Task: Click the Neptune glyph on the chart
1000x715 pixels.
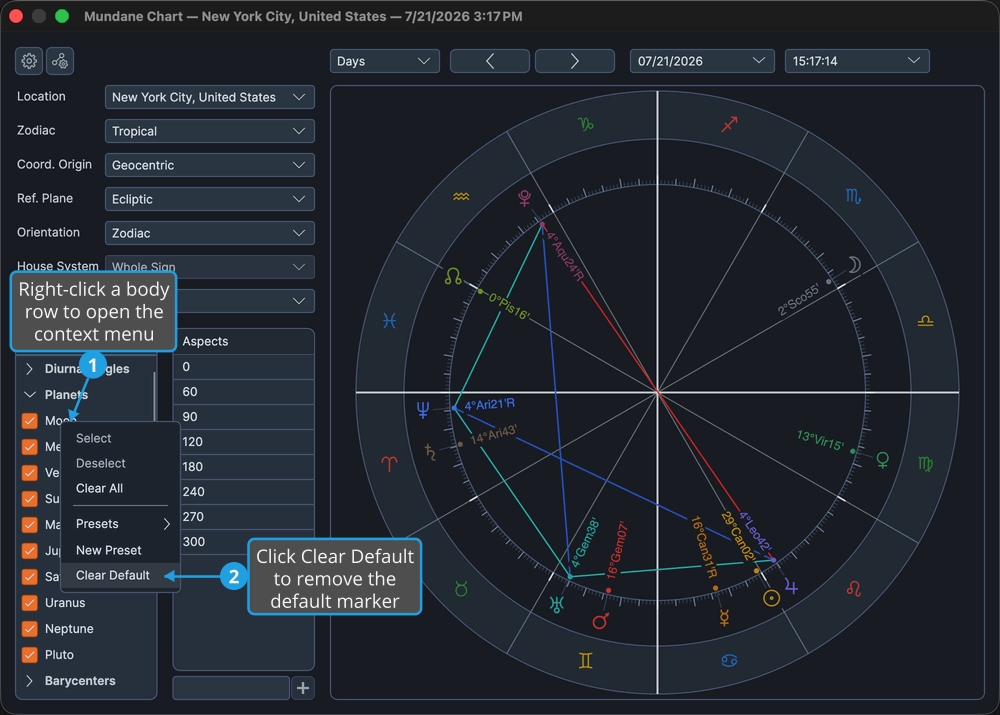Action: pos(422,409)
